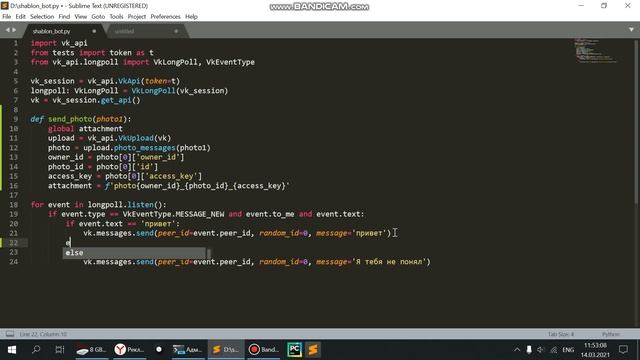Open the File menu
The image size is (640, 360).
pos(7,17)
